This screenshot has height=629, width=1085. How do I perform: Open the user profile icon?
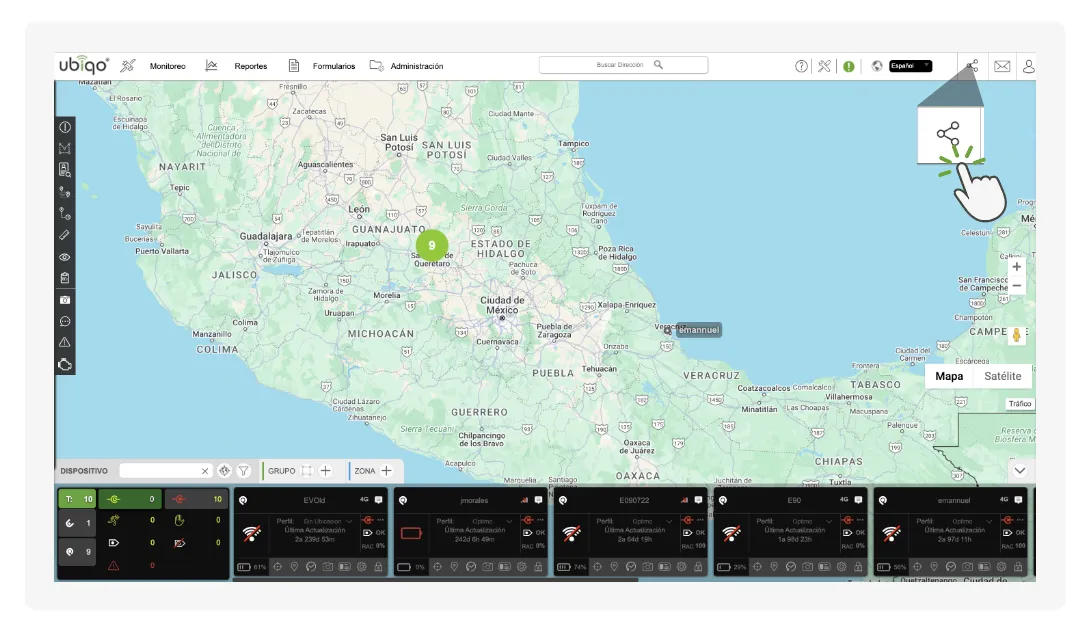[1029, 66]
